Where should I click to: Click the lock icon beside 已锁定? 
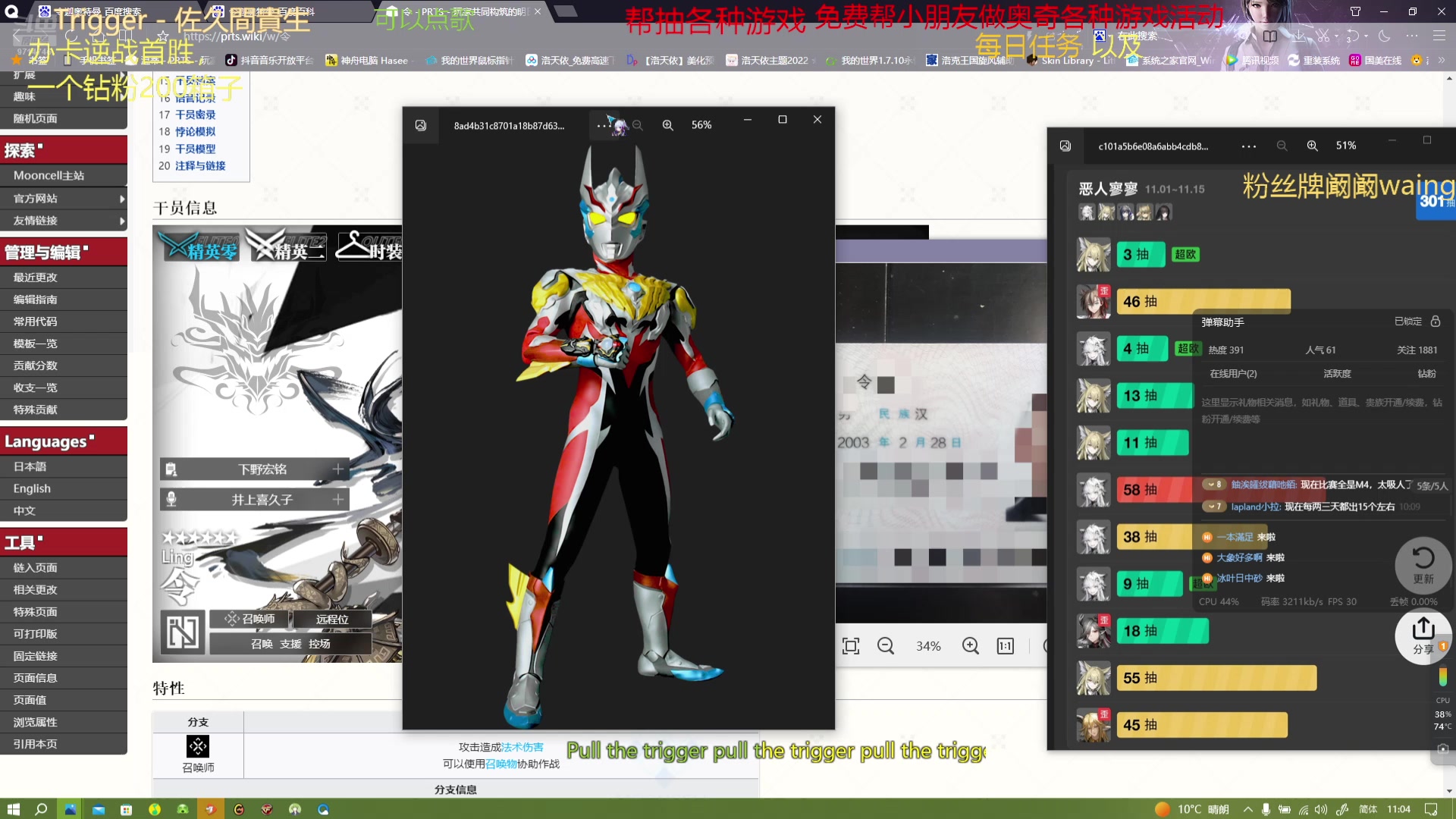point(1436,322)
